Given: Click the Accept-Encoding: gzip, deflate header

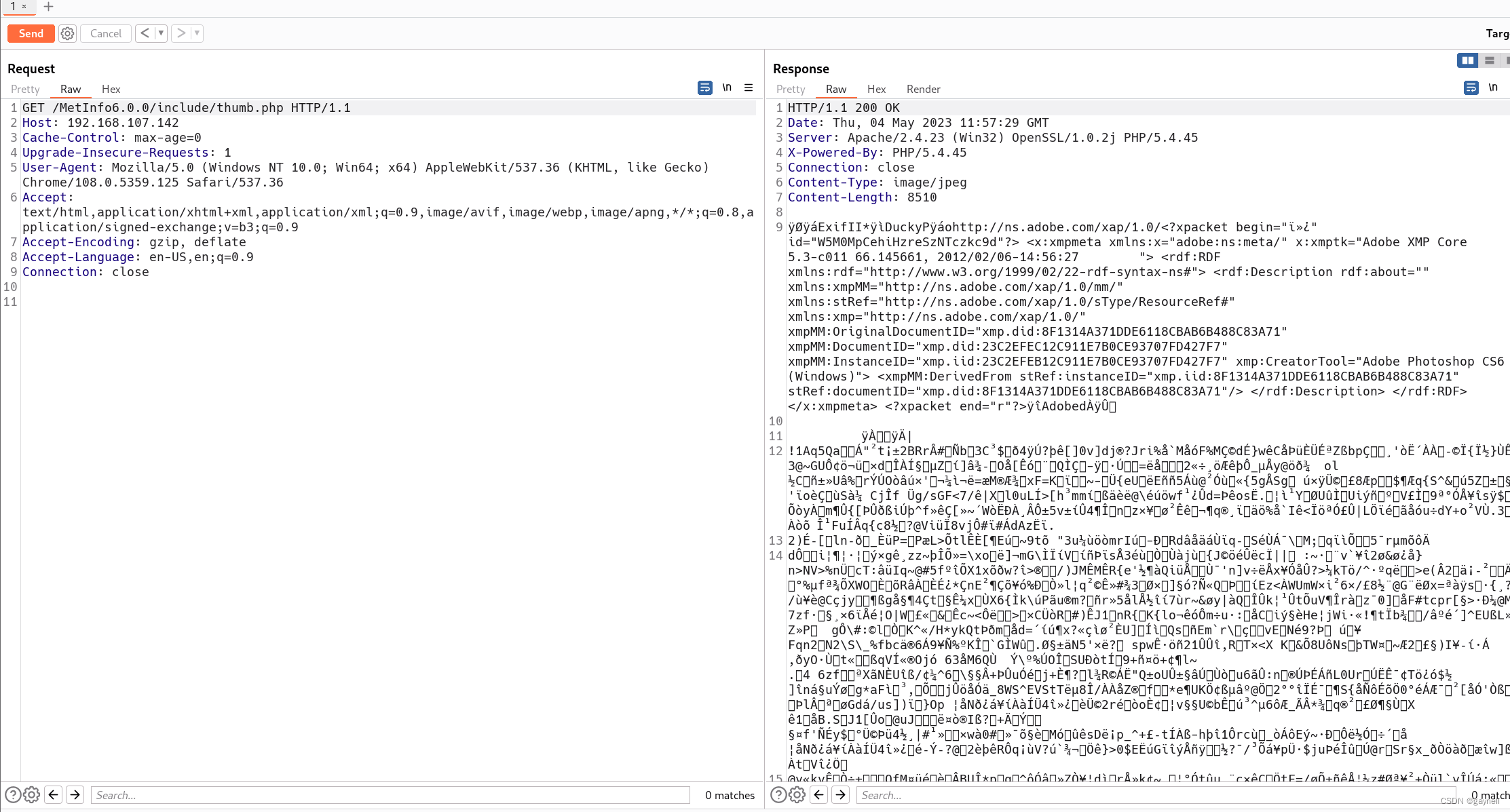Looking at the screenshot, I should click(x=134, y=242).
